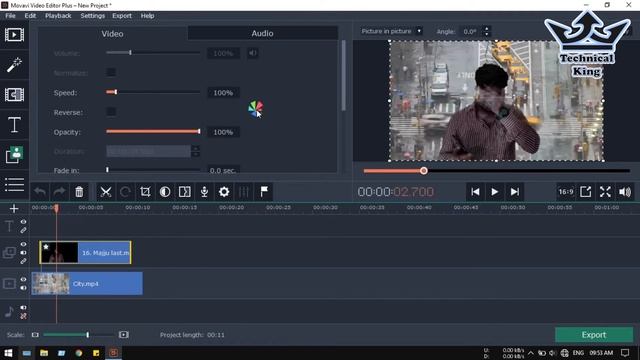Delete selected clip with trash icon
The height and width of the screenshot is (360, 640).
(79, 191)
